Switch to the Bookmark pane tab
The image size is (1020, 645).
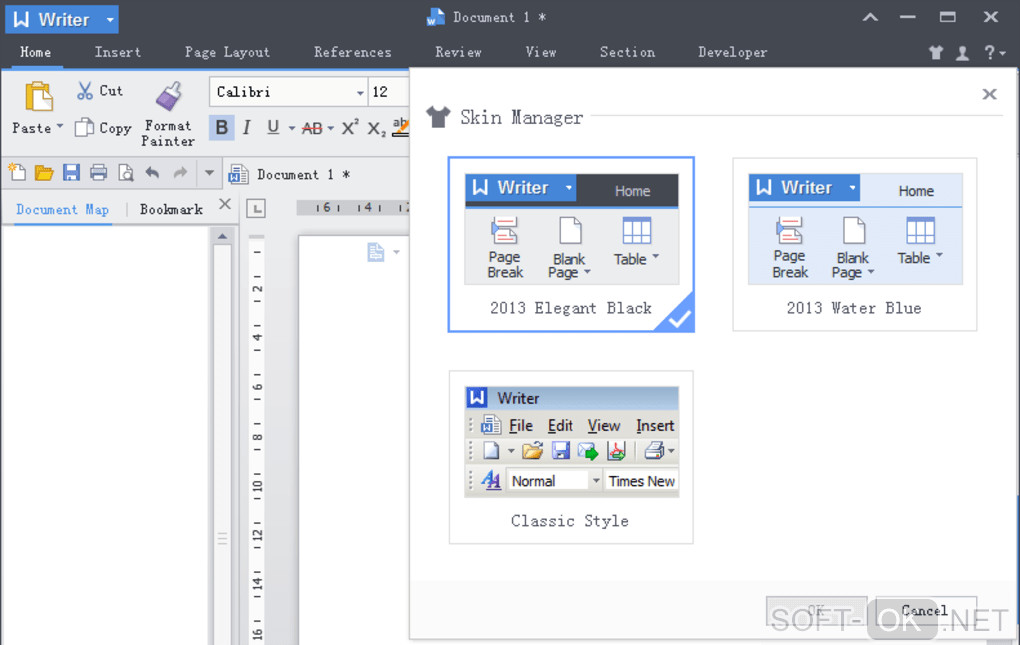[171, 209]
